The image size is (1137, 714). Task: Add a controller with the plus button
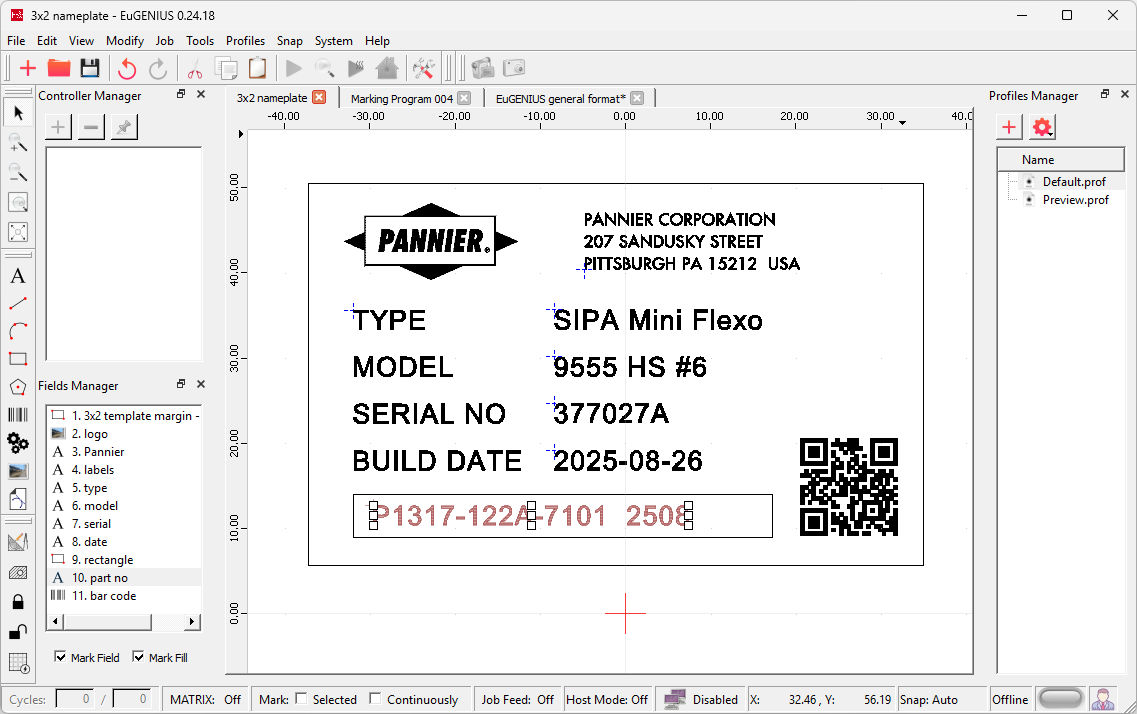point(58,128)
